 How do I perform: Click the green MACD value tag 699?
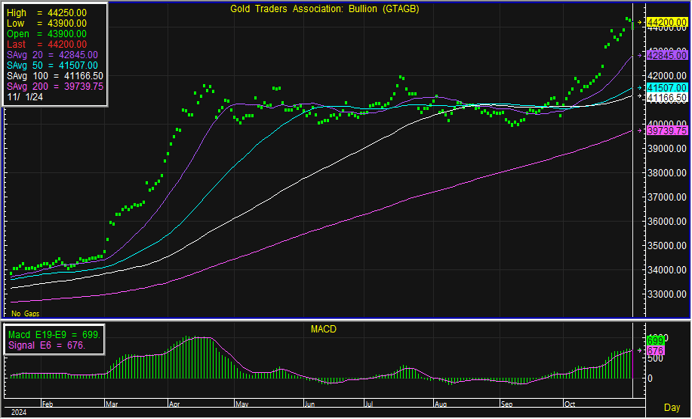[656, 341]
